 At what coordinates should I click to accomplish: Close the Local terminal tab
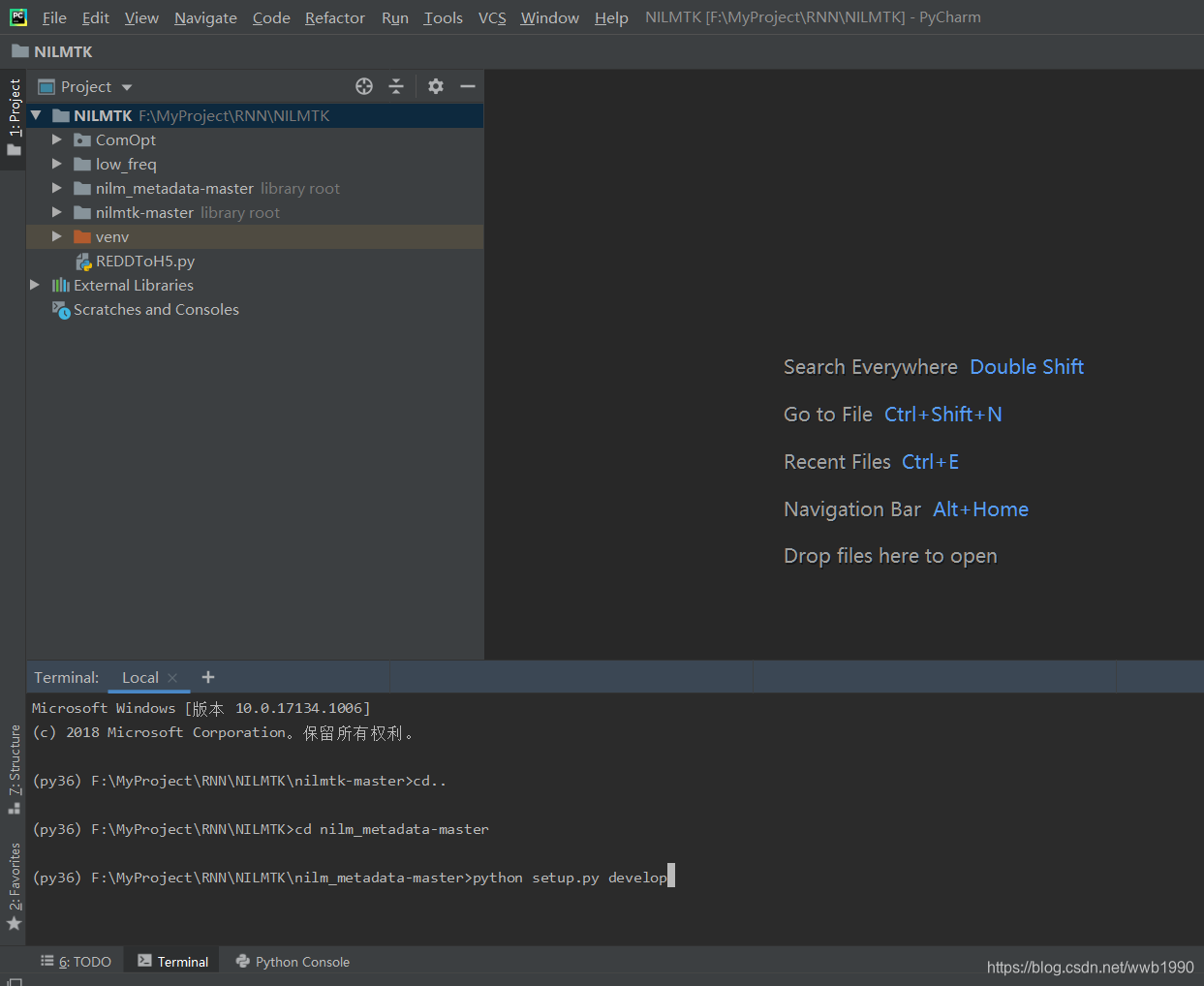click(172, 678)
